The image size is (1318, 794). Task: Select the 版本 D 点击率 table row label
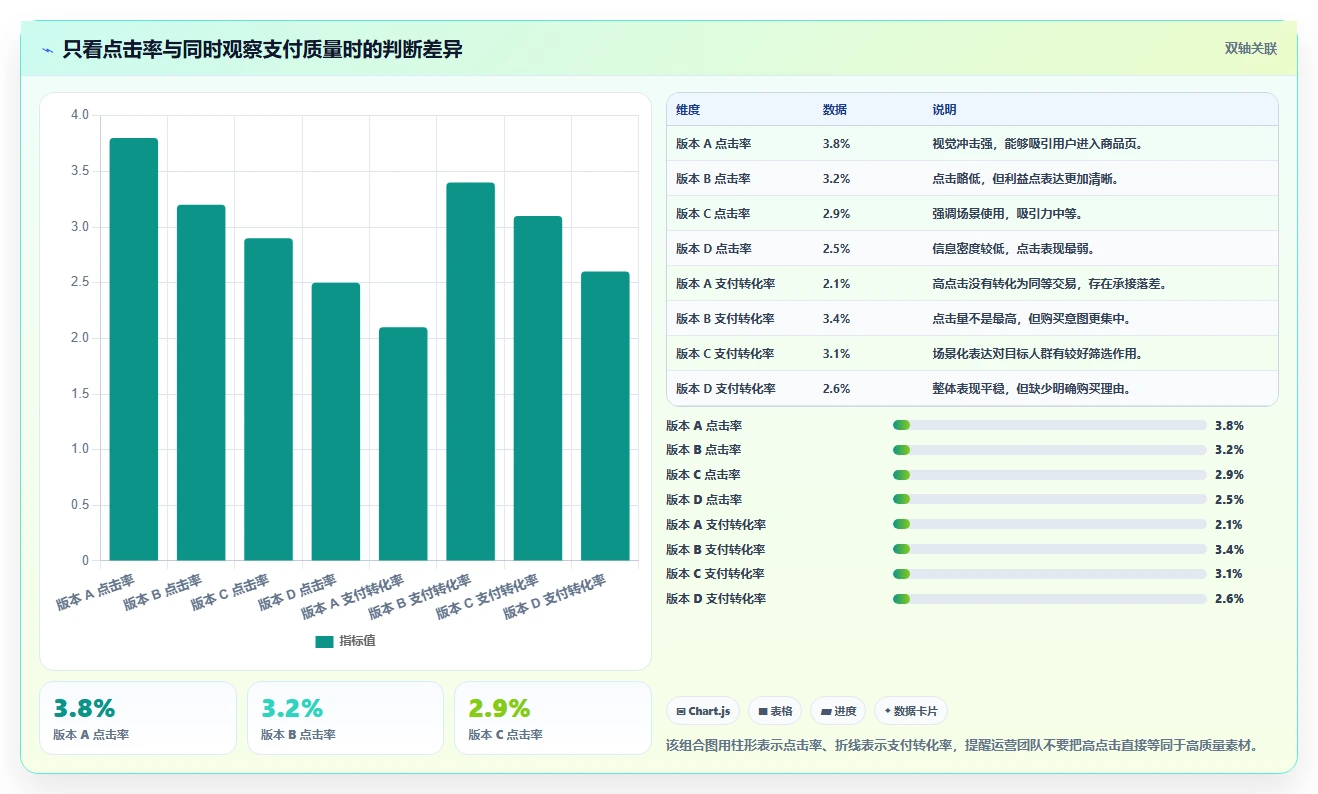pyautogui.click(x=713, y=249)
